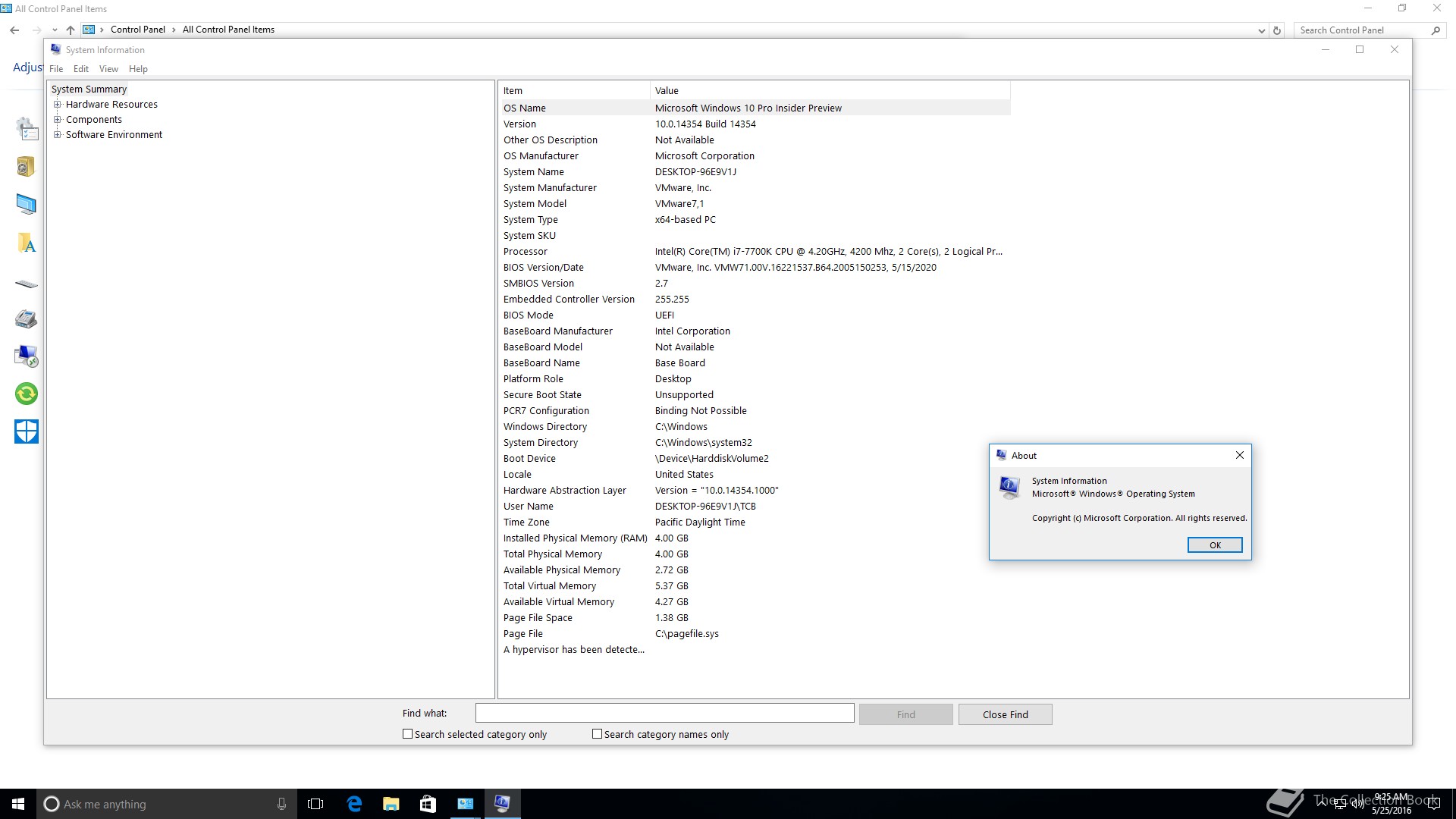Click the Cortana microphone icon
1456x819 pixels.
pos(281,804)
